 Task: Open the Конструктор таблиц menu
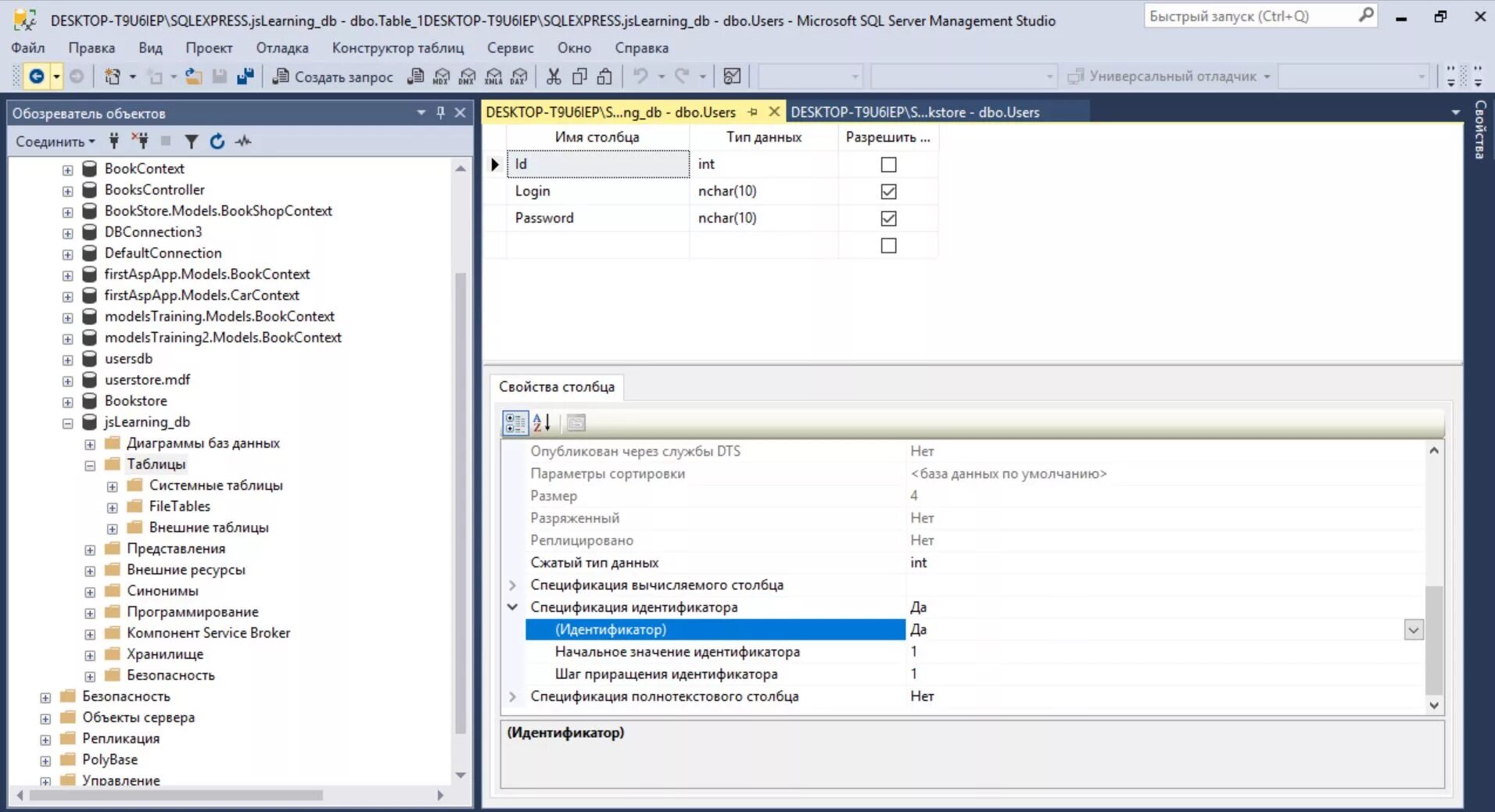[x=398, y=48]
